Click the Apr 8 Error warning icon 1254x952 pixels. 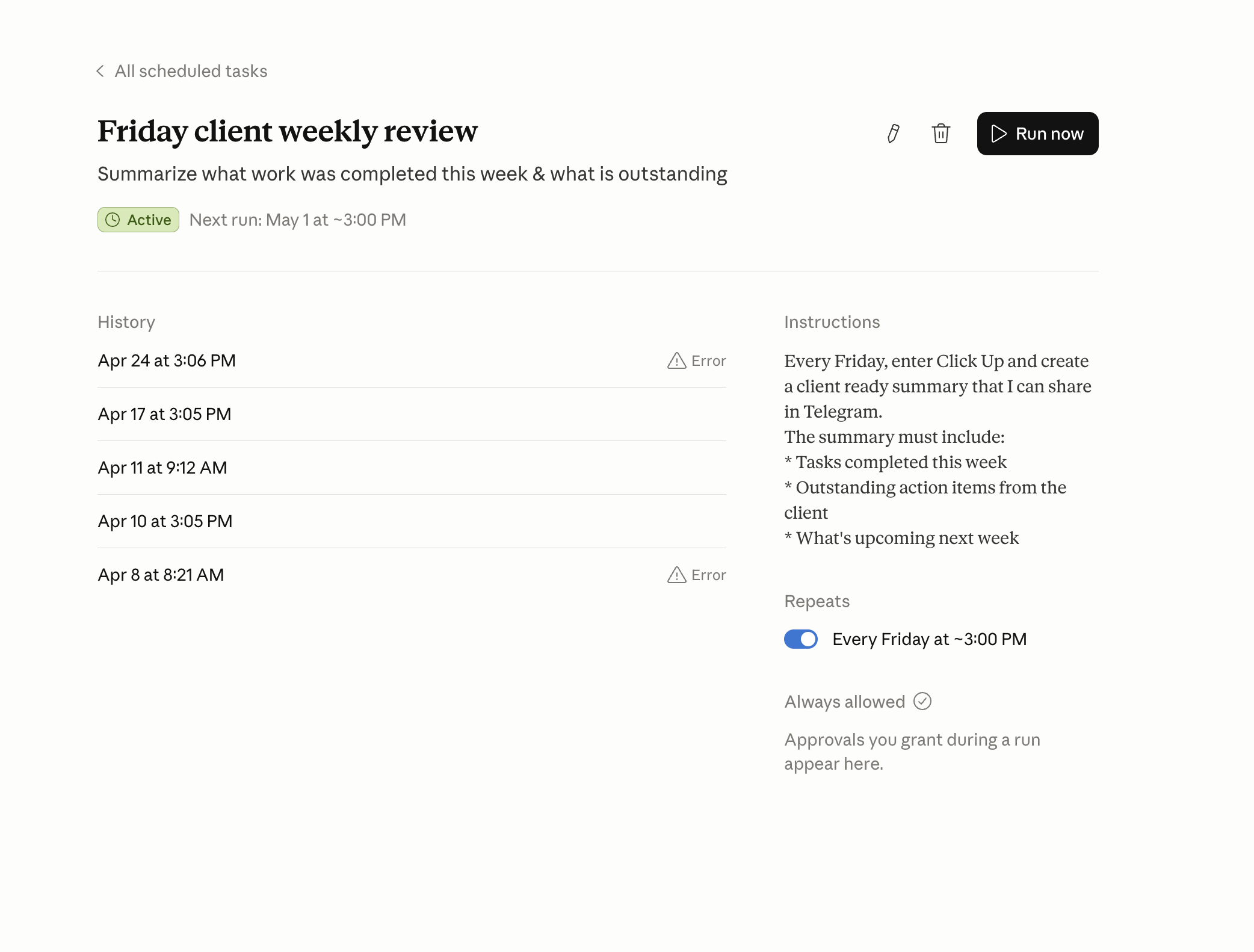point(677,575)
